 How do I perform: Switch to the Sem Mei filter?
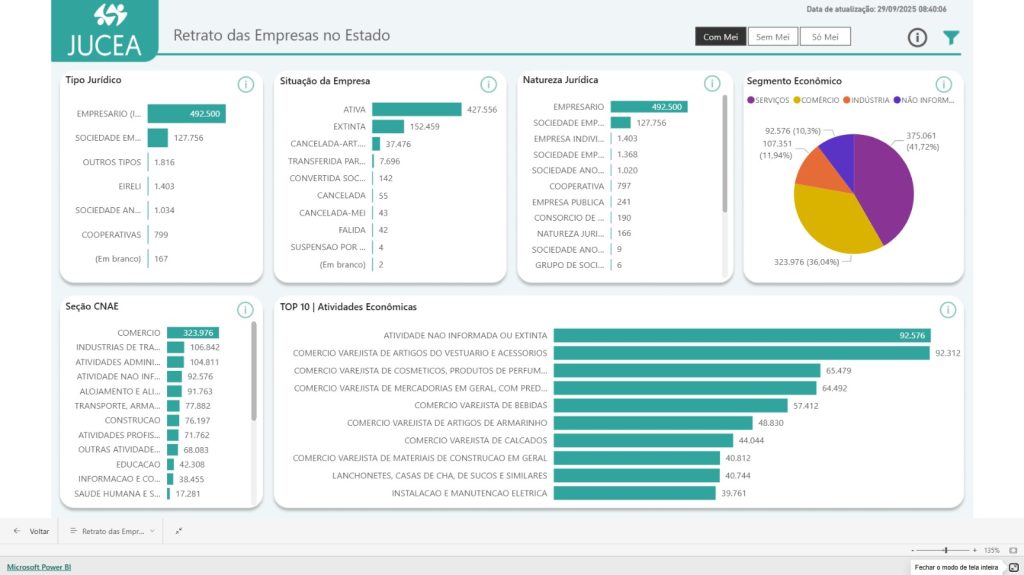(x=772, y=37)
